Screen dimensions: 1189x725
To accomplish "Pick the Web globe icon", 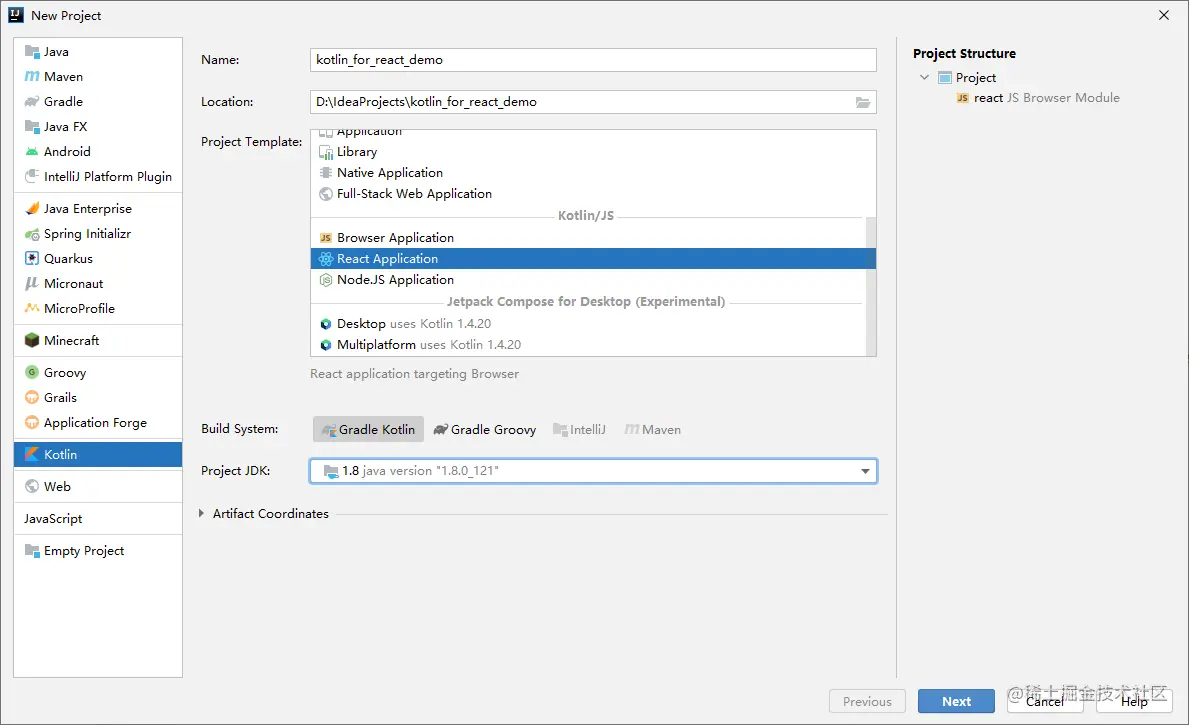I will tap(32, 486).
